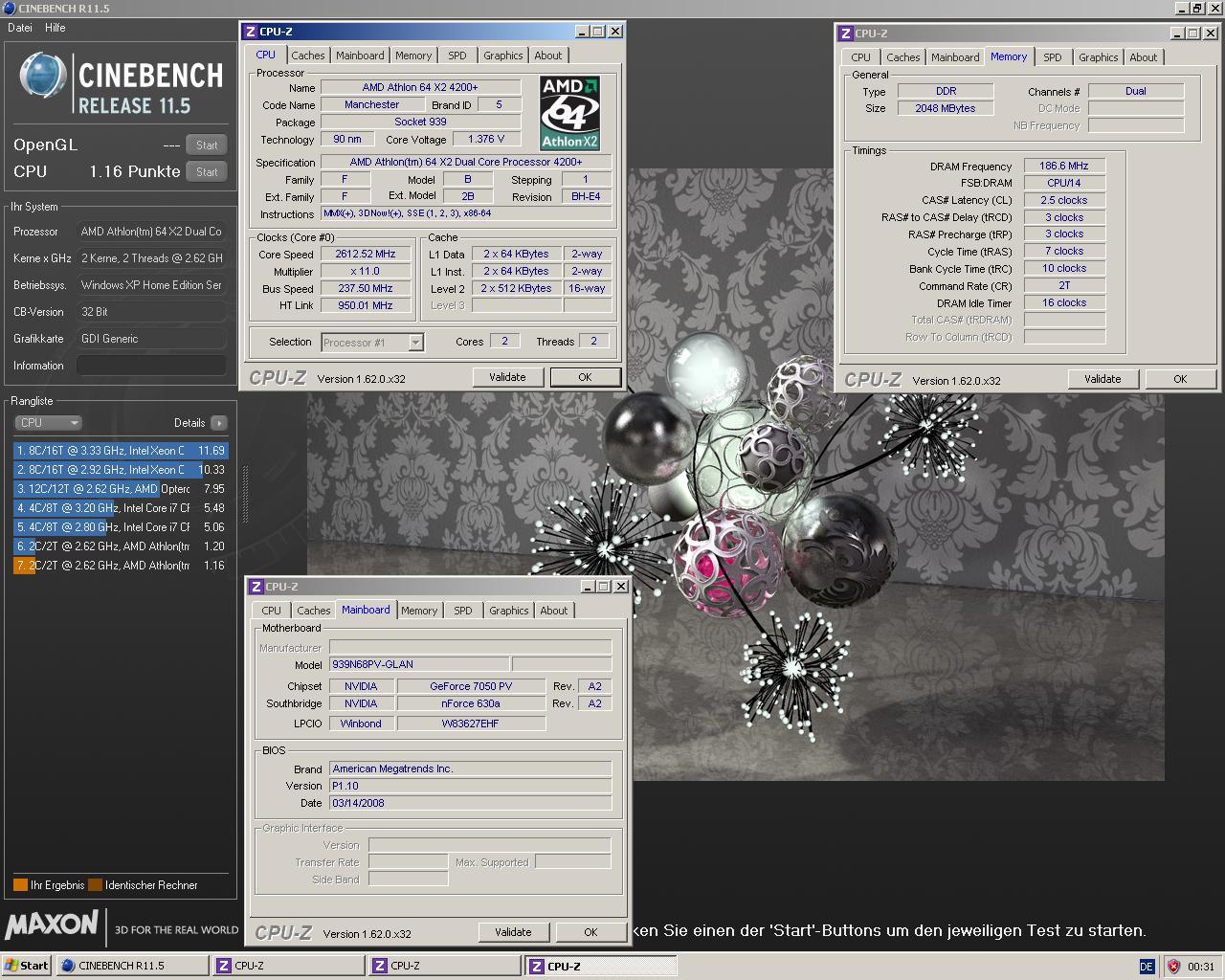Click the BIOS date 03/14/2008

point(470,803)
